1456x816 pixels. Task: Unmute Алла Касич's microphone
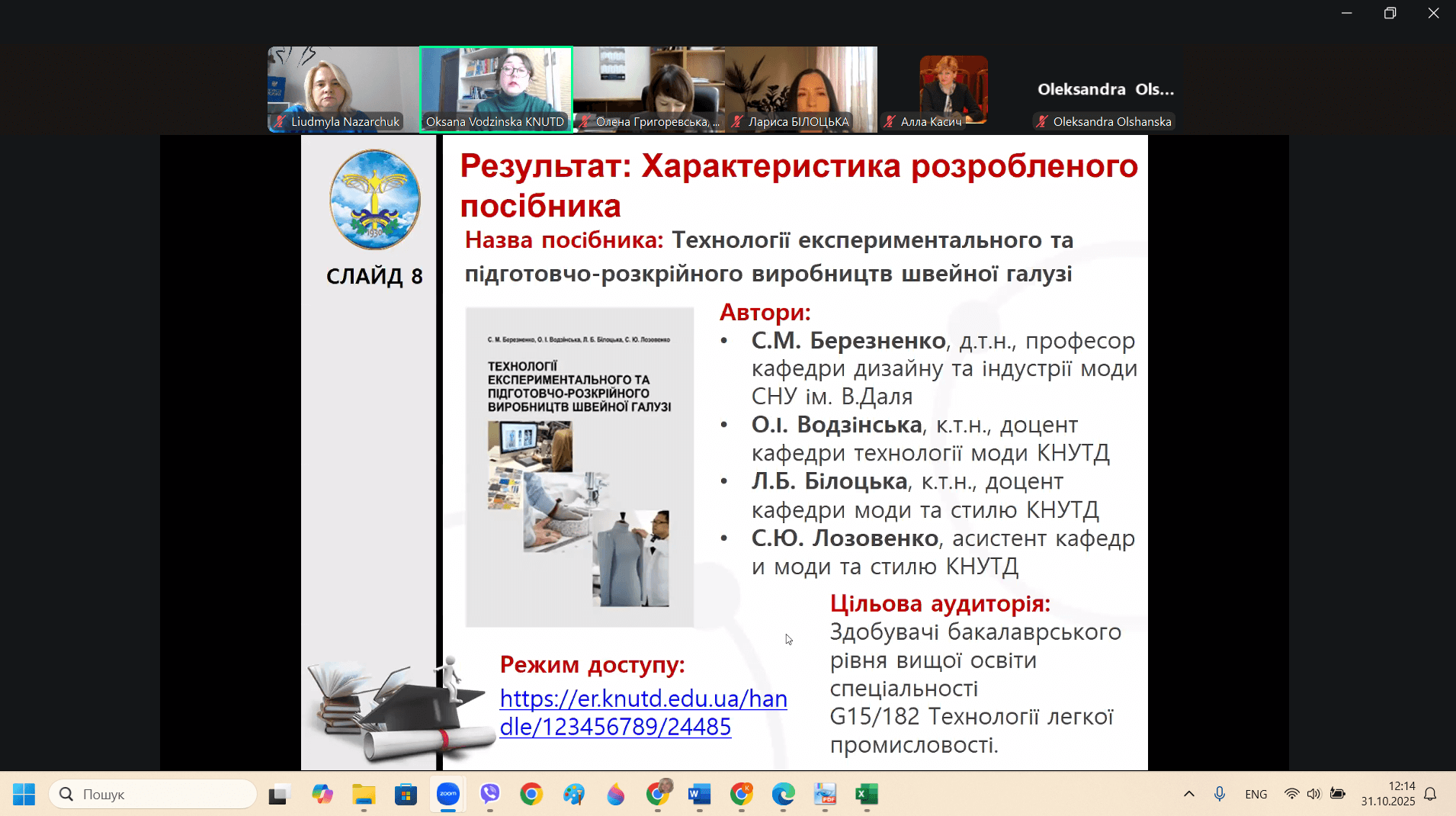[889, 121]
